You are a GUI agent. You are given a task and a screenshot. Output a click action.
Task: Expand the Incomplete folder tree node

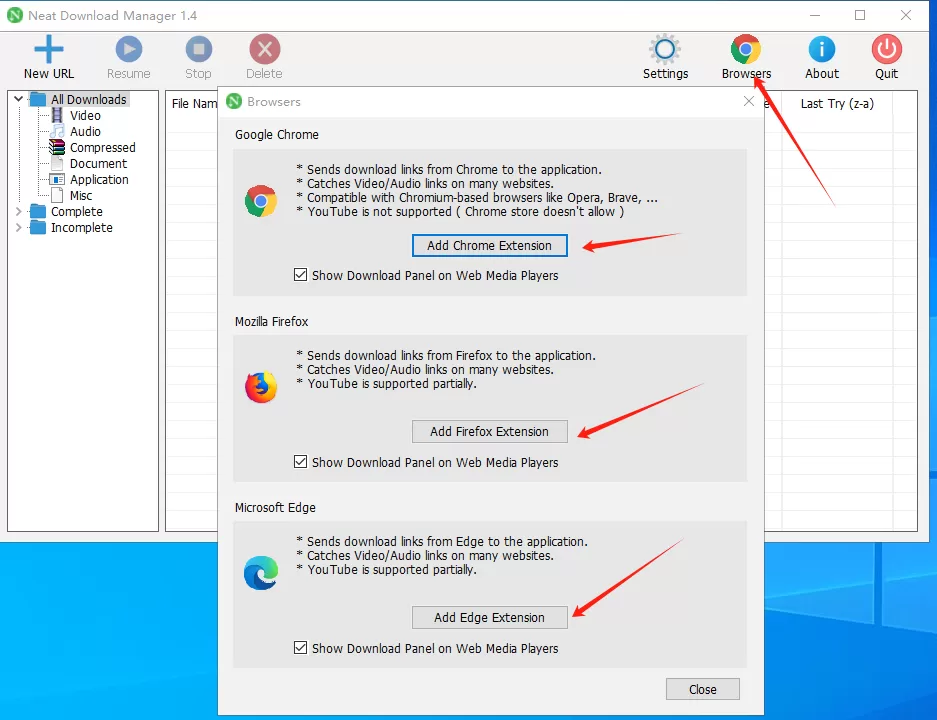pyautogui.click(x=18, y=228)
